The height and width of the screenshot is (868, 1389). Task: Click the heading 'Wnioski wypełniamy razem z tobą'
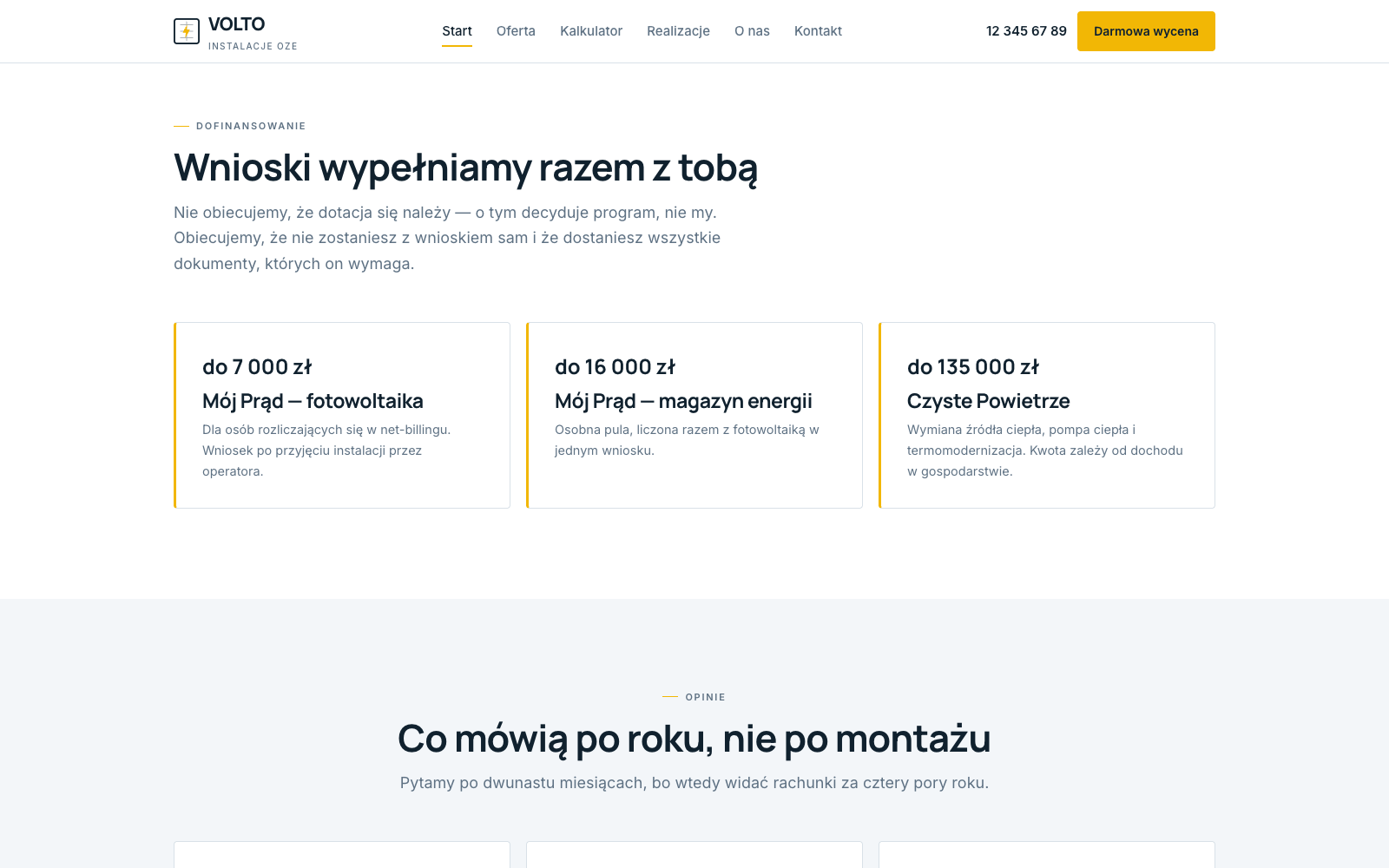465,168
